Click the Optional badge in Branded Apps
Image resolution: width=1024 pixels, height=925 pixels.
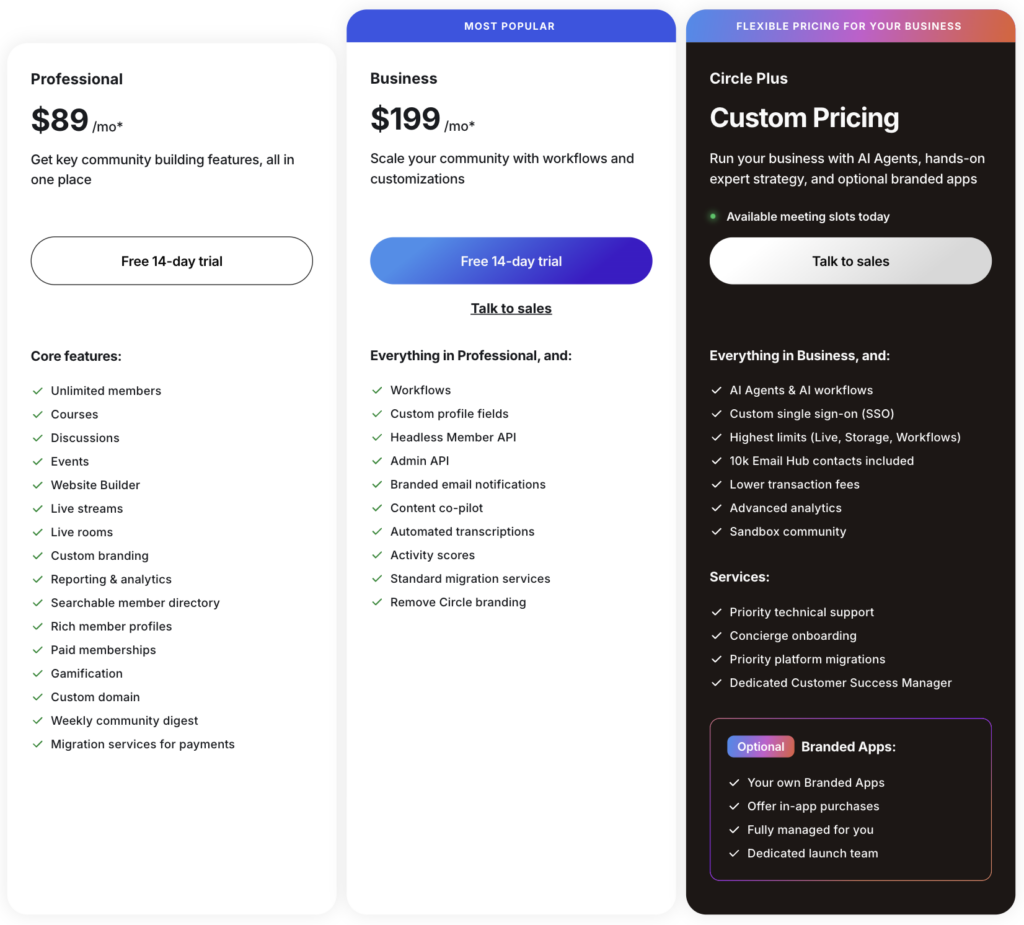(x=761, y=746)
